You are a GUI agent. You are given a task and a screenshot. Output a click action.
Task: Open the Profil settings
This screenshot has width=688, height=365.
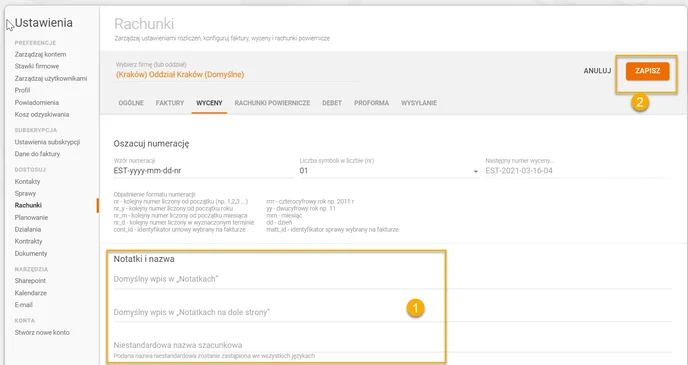point(22,90)
